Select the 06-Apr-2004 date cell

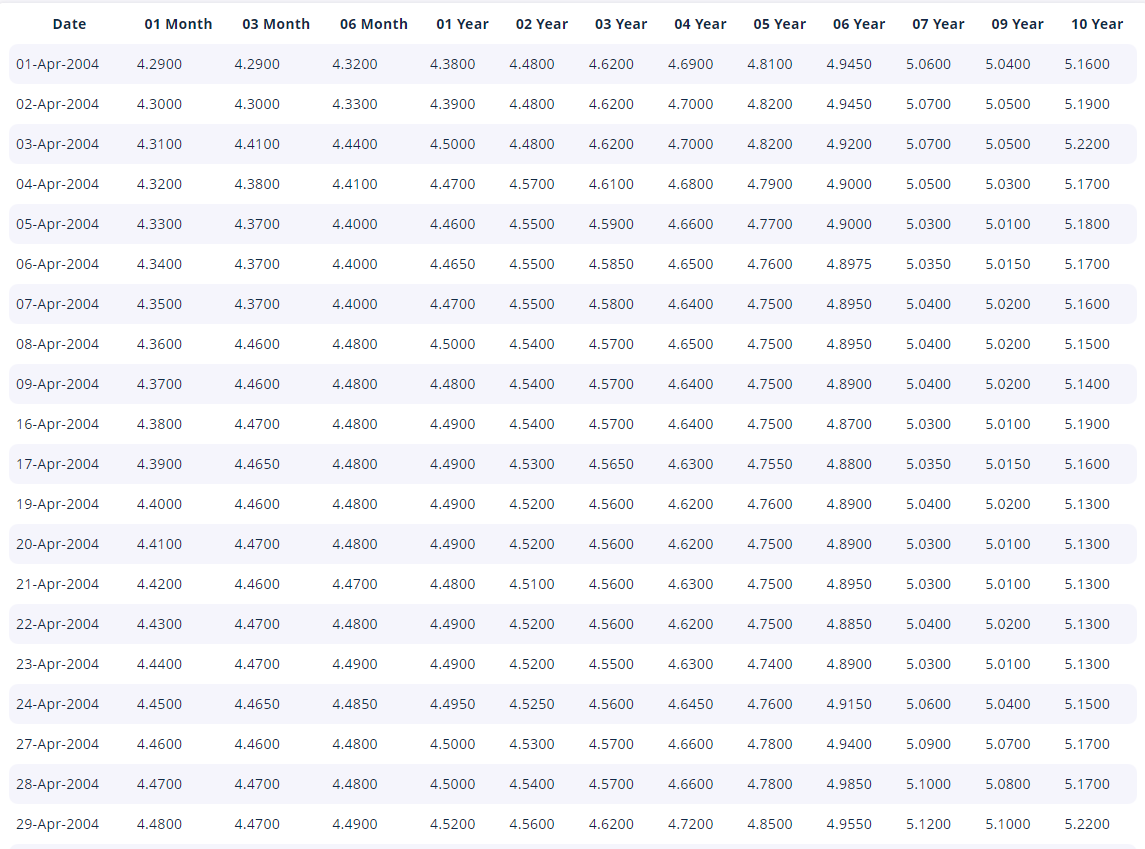click(58, 264)
